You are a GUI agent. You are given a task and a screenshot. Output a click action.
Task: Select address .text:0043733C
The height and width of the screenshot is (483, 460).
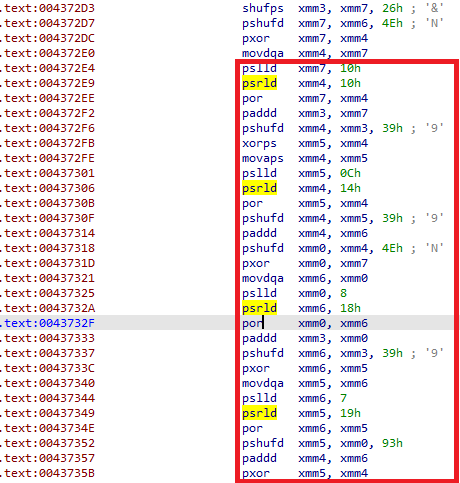tap(47, 368)
